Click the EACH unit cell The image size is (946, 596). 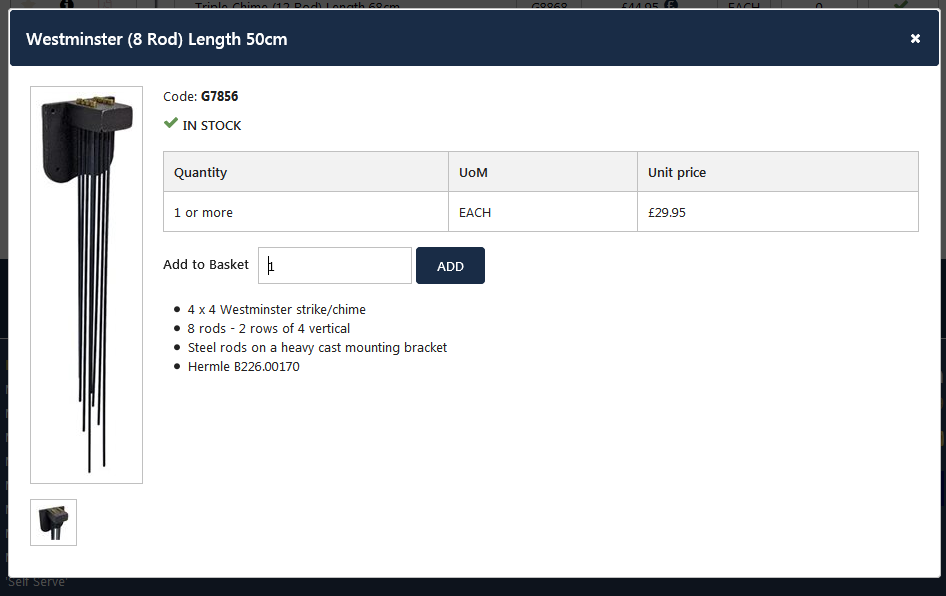[475, 212]
